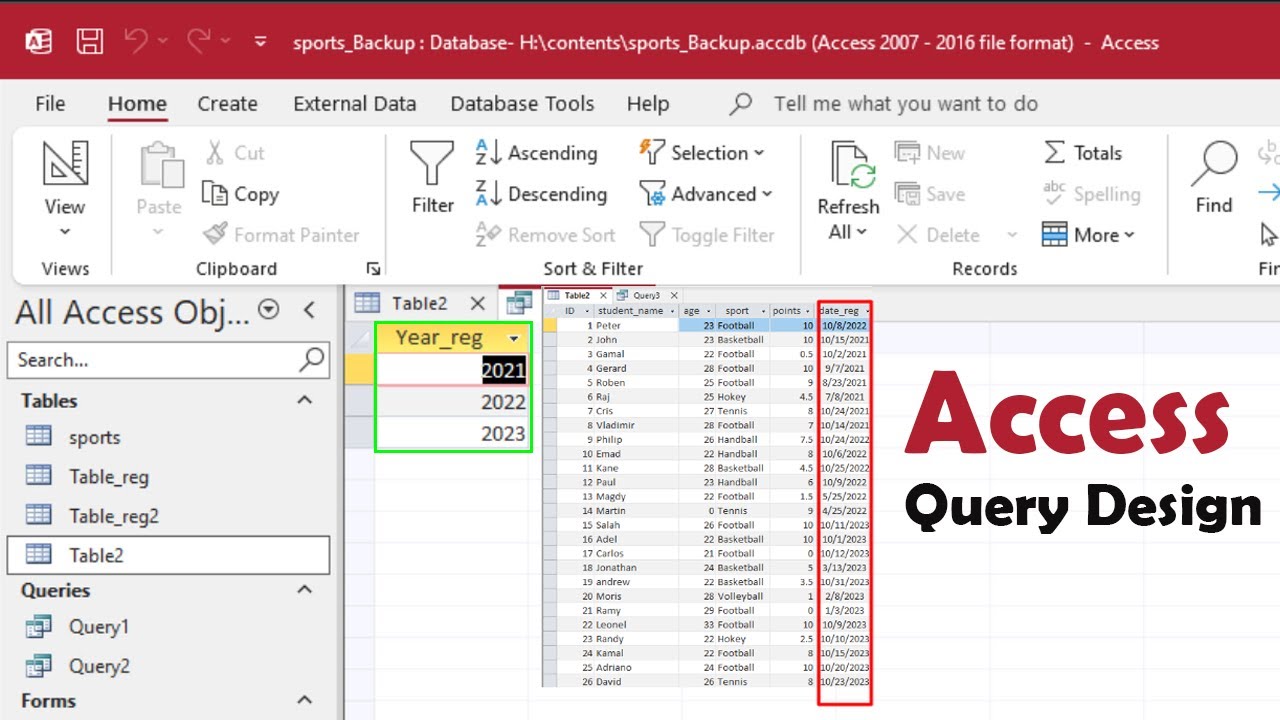Expand the View dropdown arrow
This screenshot has width=1280, height=720.
[65, 232]
